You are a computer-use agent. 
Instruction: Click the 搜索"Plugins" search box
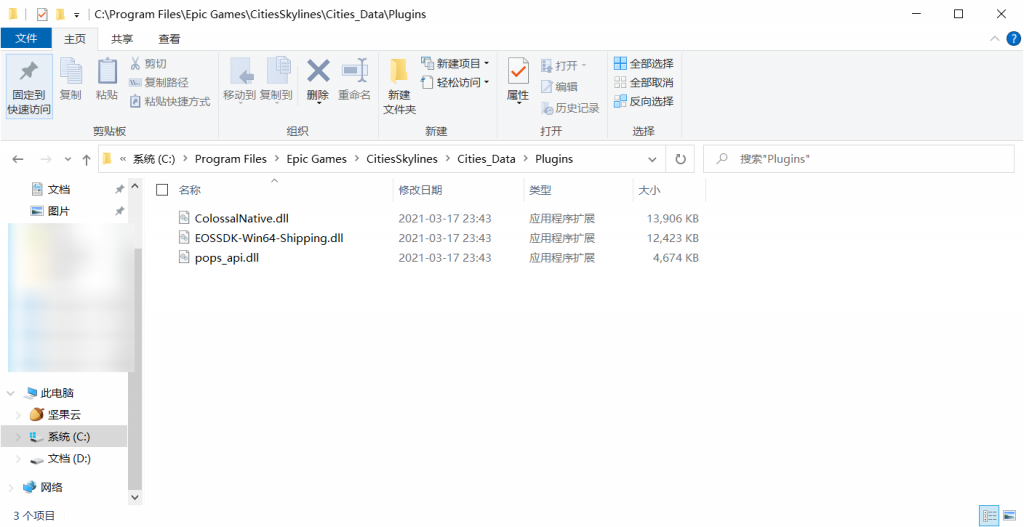coord(858,159)
